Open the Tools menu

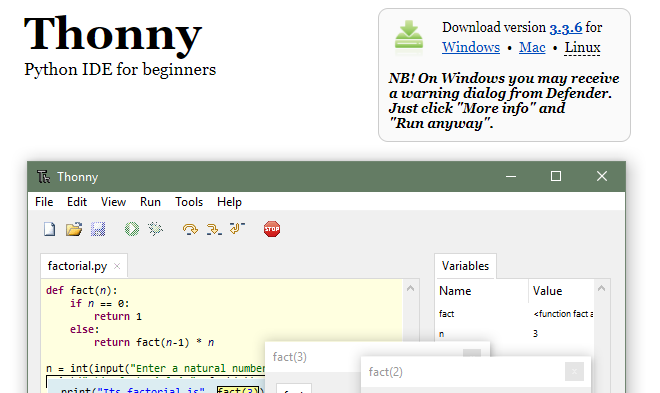pos(189,202)
